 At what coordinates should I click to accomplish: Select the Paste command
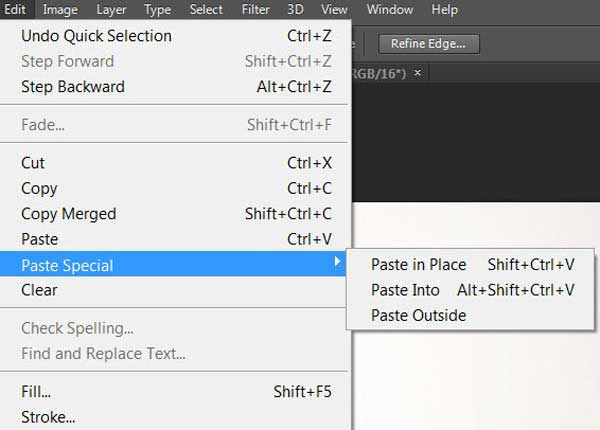click(40, 240)
